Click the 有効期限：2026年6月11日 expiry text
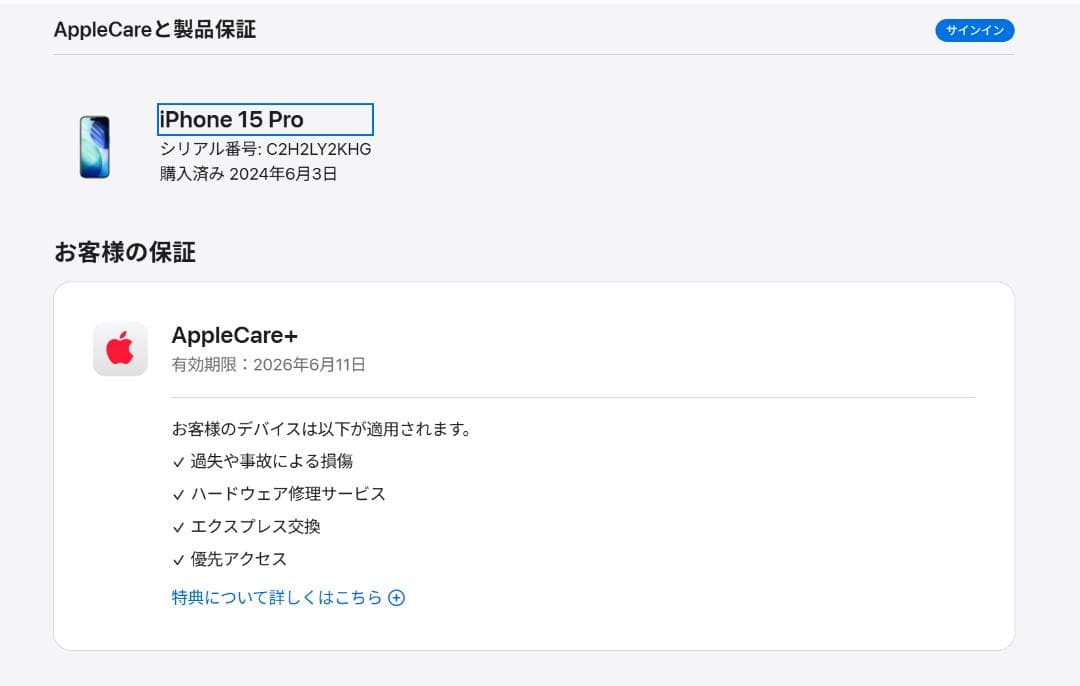Viewport: 1080px width, 686px height. (x=270, y=365)
